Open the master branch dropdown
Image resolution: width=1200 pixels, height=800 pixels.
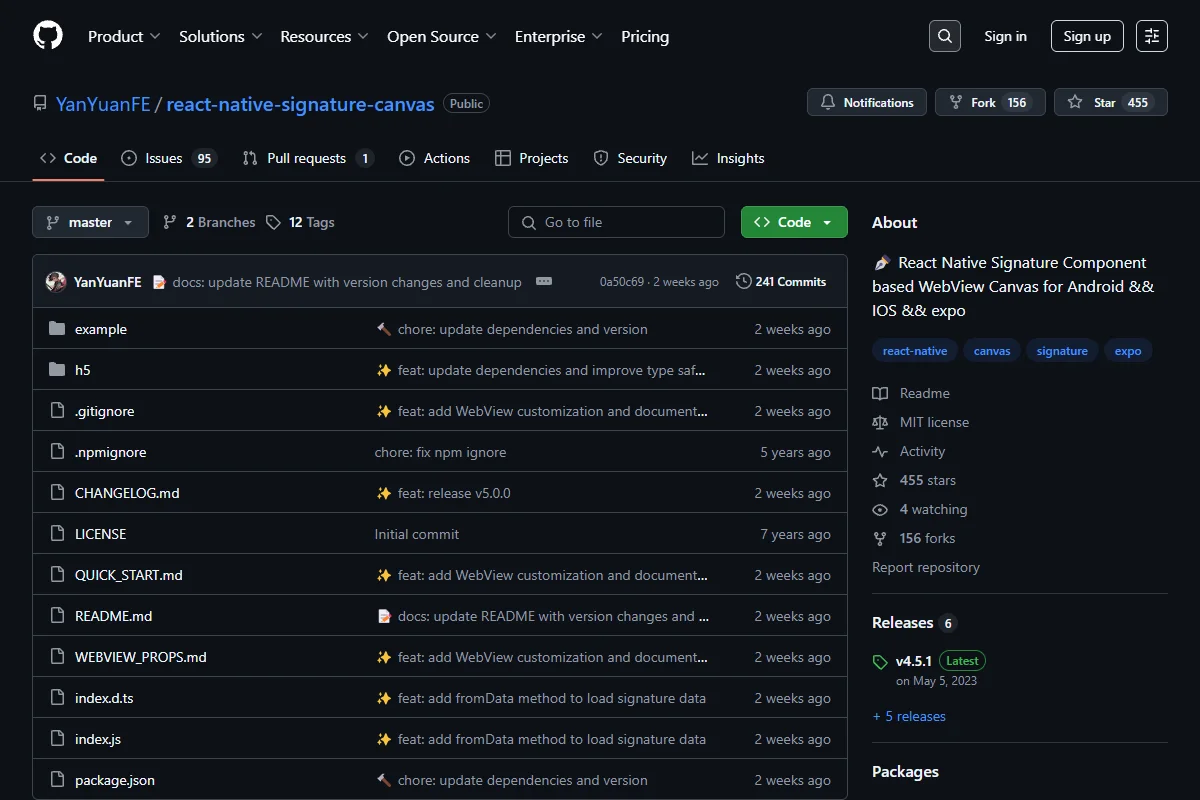(90, 222)
